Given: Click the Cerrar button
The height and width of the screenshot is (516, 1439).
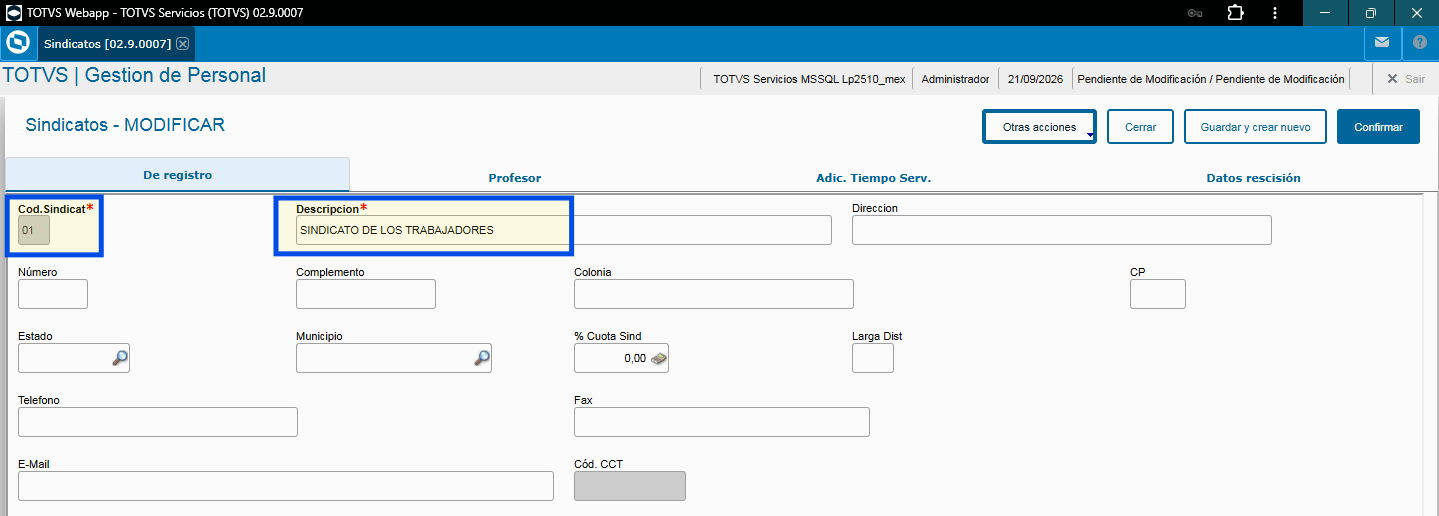Looking at the screenshot, I should click(1141, 127).
